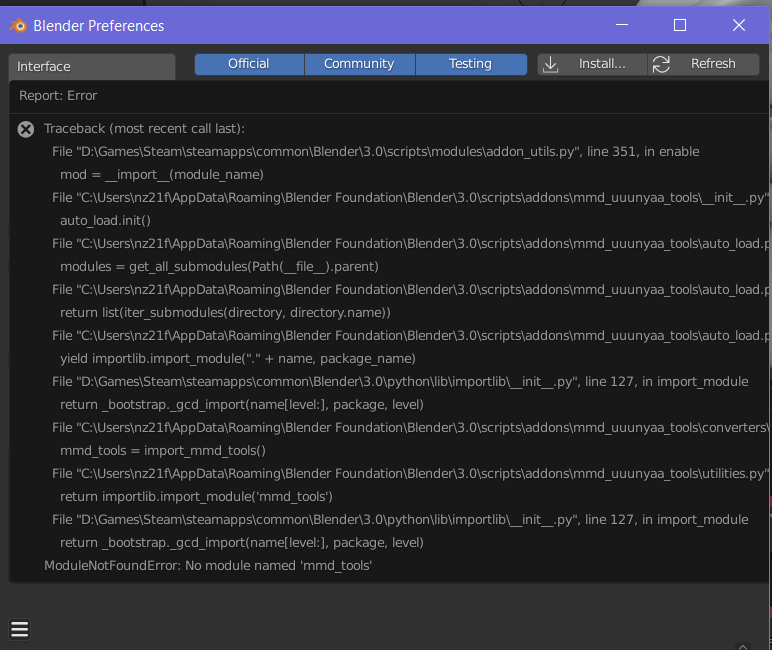The image size is (772, 650).
Task: Click the 'auto_load.init()' line
Action: (105, 221)
